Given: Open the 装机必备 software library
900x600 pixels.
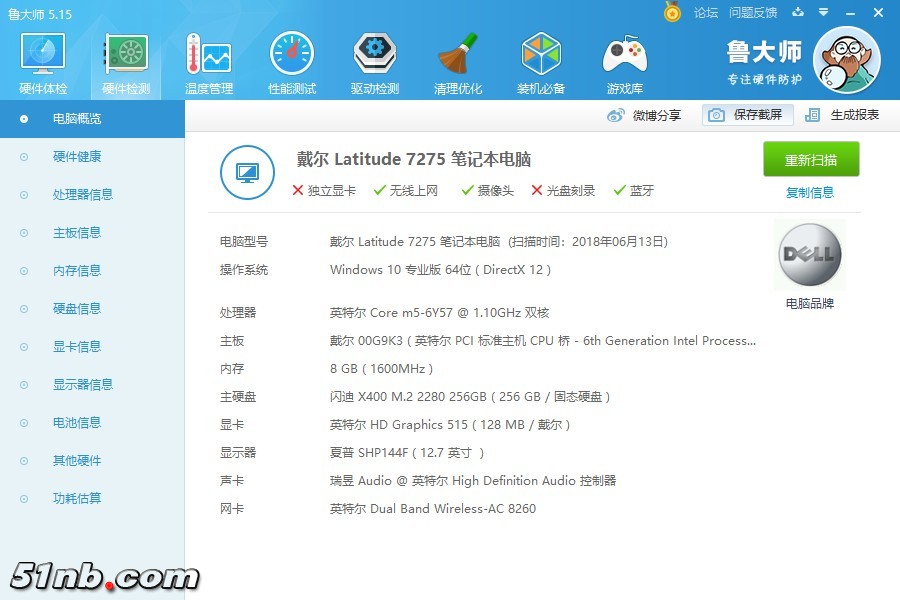Looking at the screenshot, I should point(541,60).
